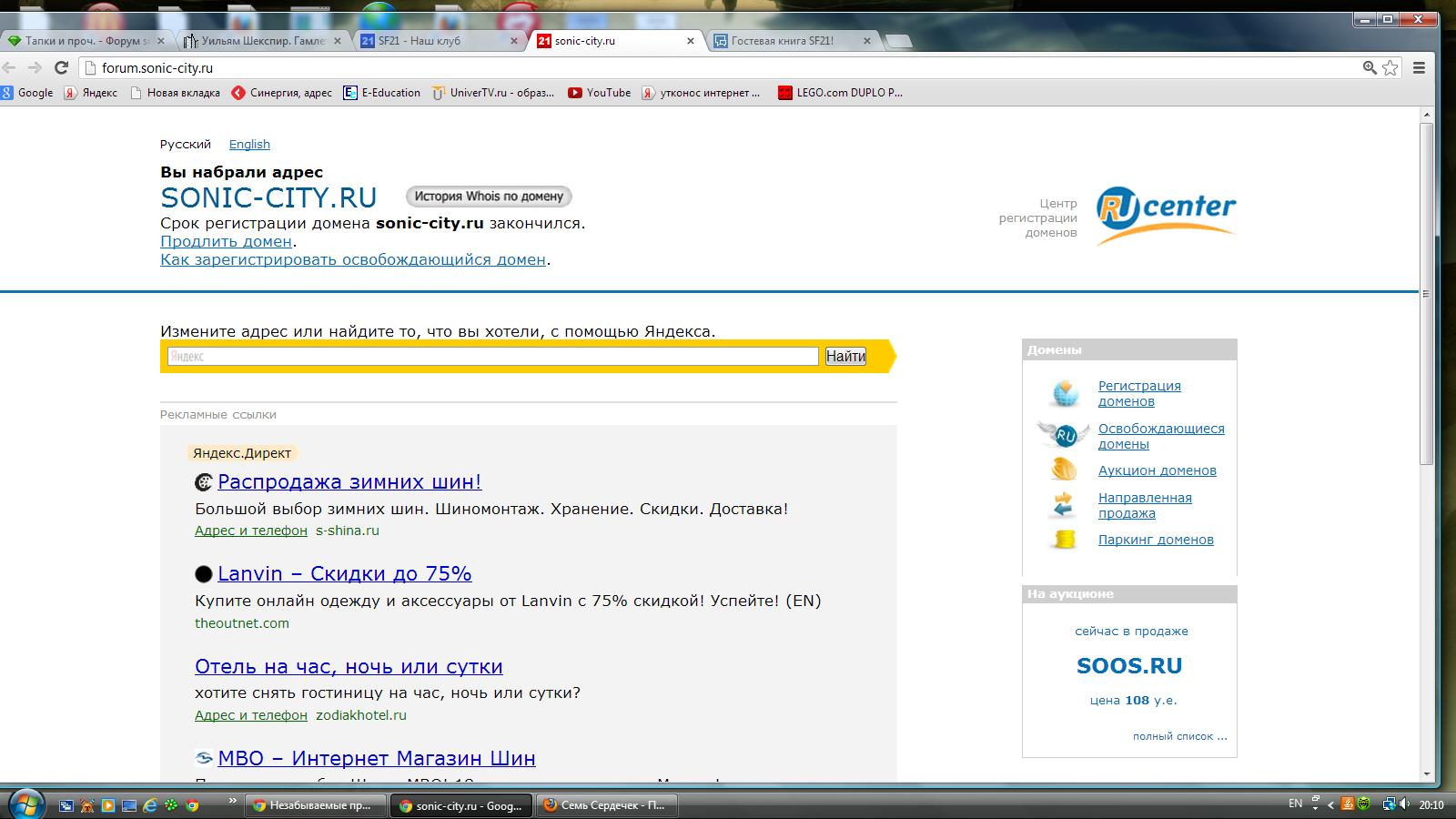
Task: Click the page vertical scrollbar
Action: (1426, 293)
